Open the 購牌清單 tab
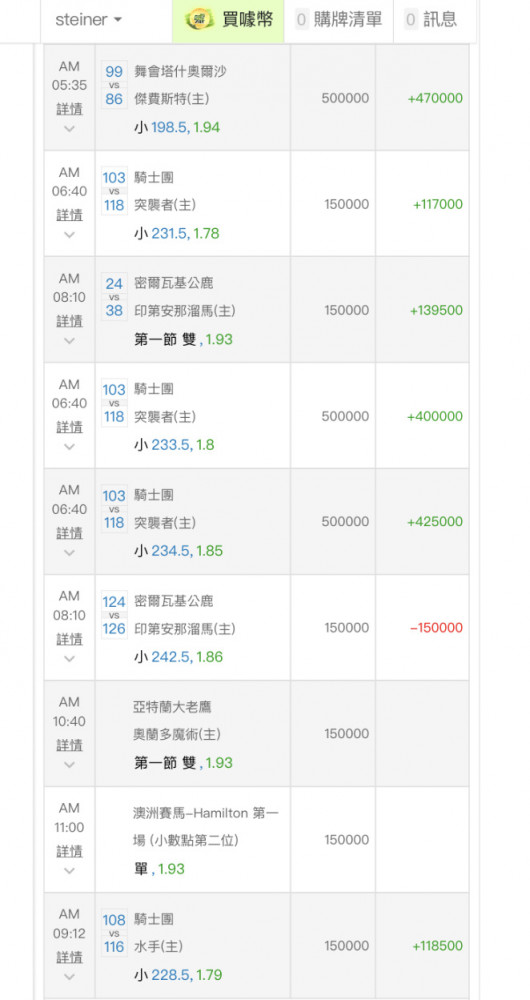The height and width of the screenshot is (1000, 530). [x=339, y=21]
